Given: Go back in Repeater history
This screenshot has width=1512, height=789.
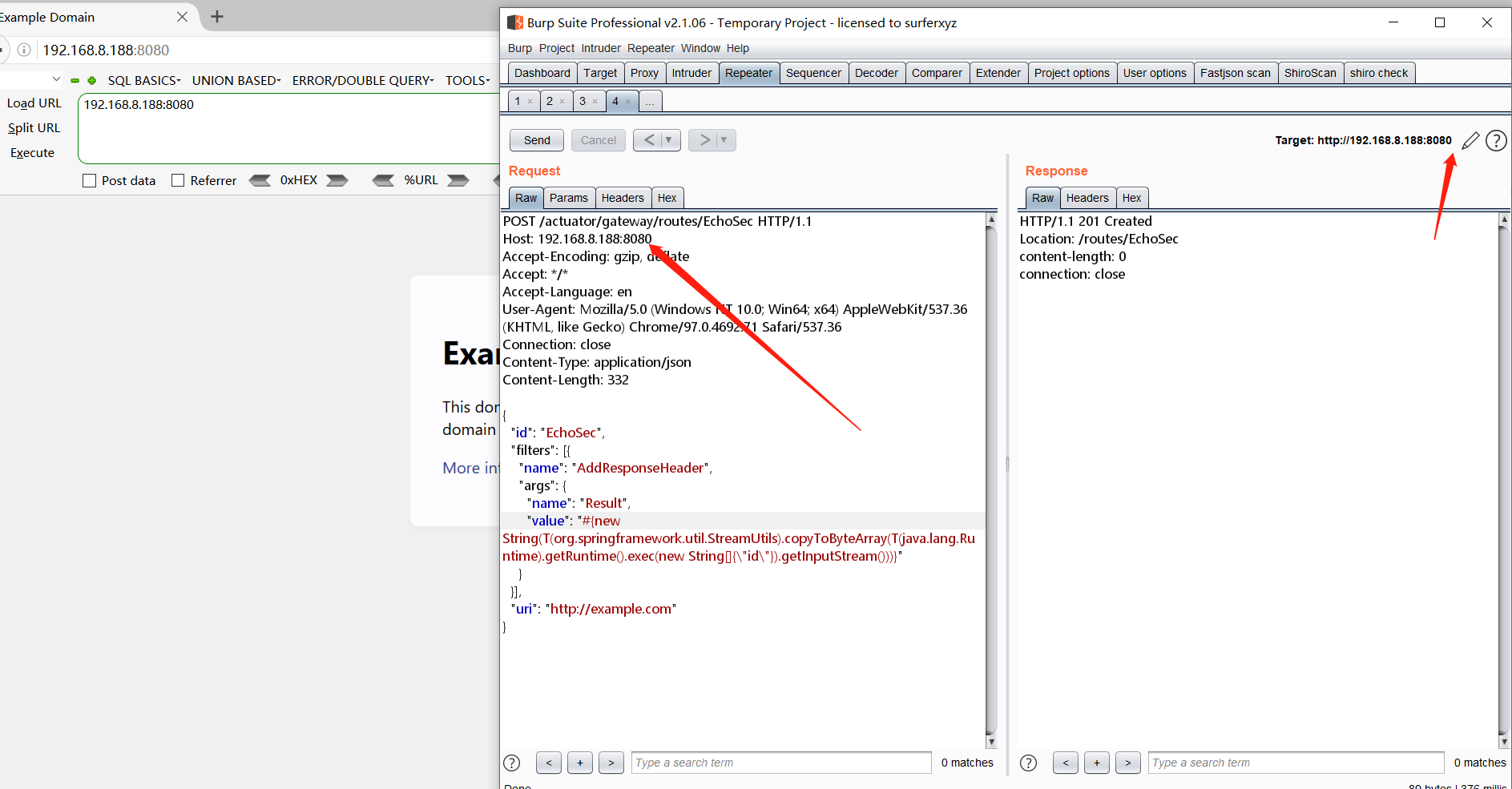Looking at the screenshot, I should tap(649, 140).
